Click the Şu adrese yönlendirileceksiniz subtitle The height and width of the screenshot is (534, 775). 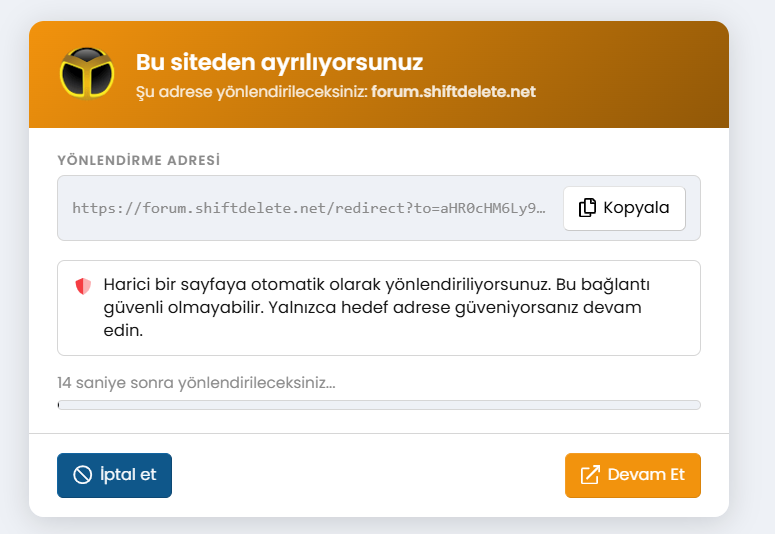point(252,92)
